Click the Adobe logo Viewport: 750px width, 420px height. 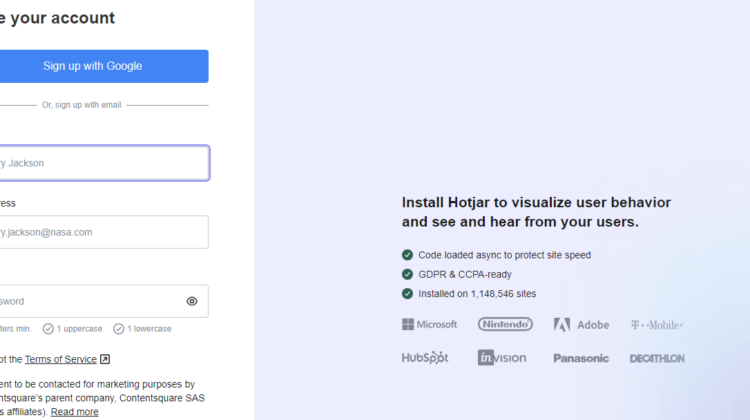point(581,325)
